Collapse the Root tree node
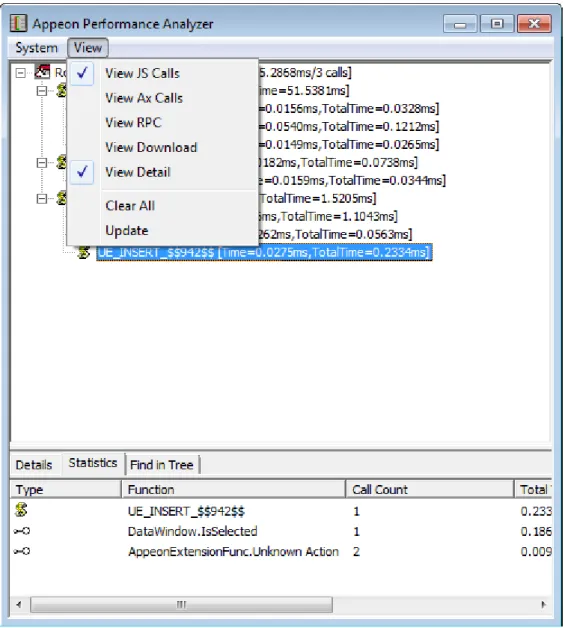 point(20,72)
